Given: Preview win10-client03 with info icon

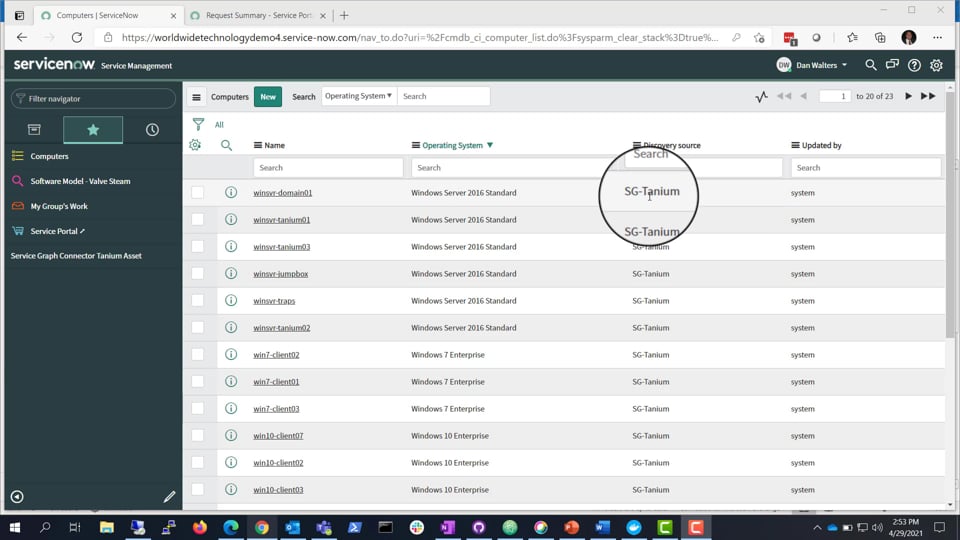Looking at the screenshot, I should (x=231, y=489).
